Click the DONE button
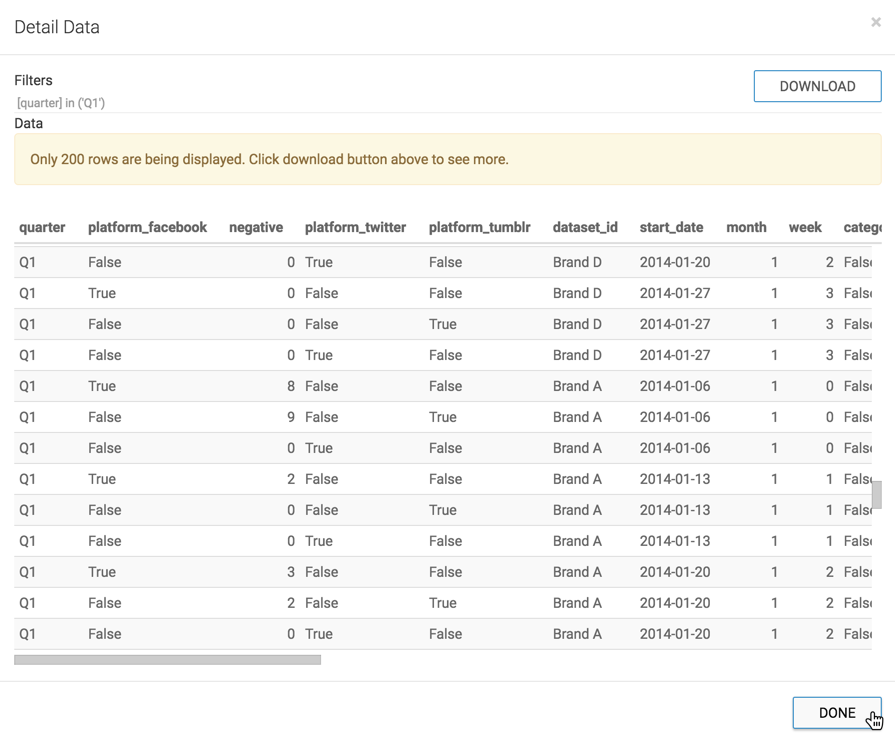The width and height of the screenshot is (895, 742). pos(836,712)
